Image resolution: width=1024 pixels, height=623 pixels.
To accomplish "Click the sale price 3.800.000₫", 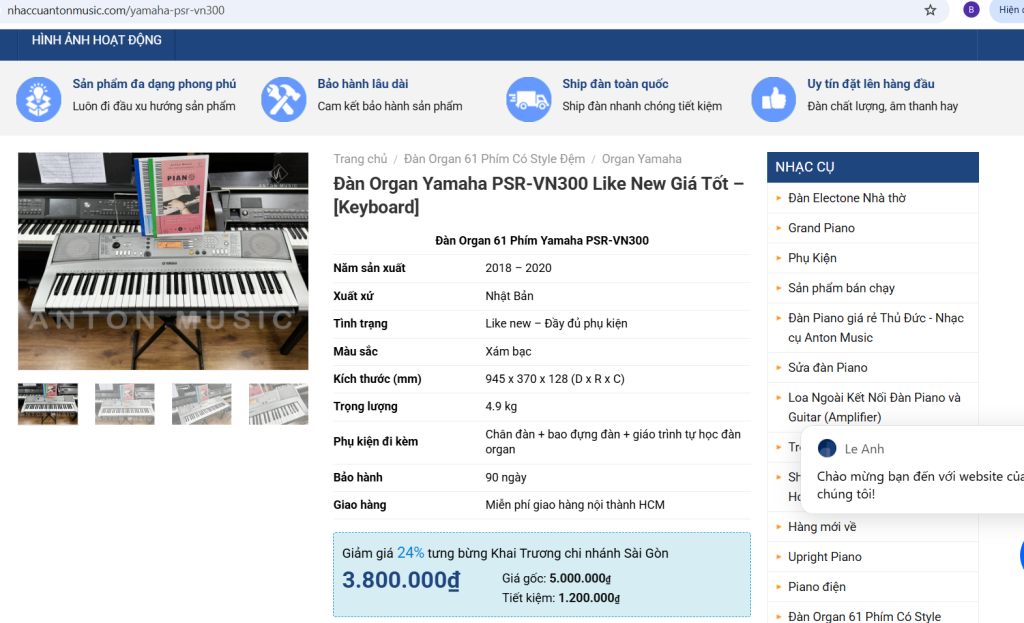I will (401, 580).
